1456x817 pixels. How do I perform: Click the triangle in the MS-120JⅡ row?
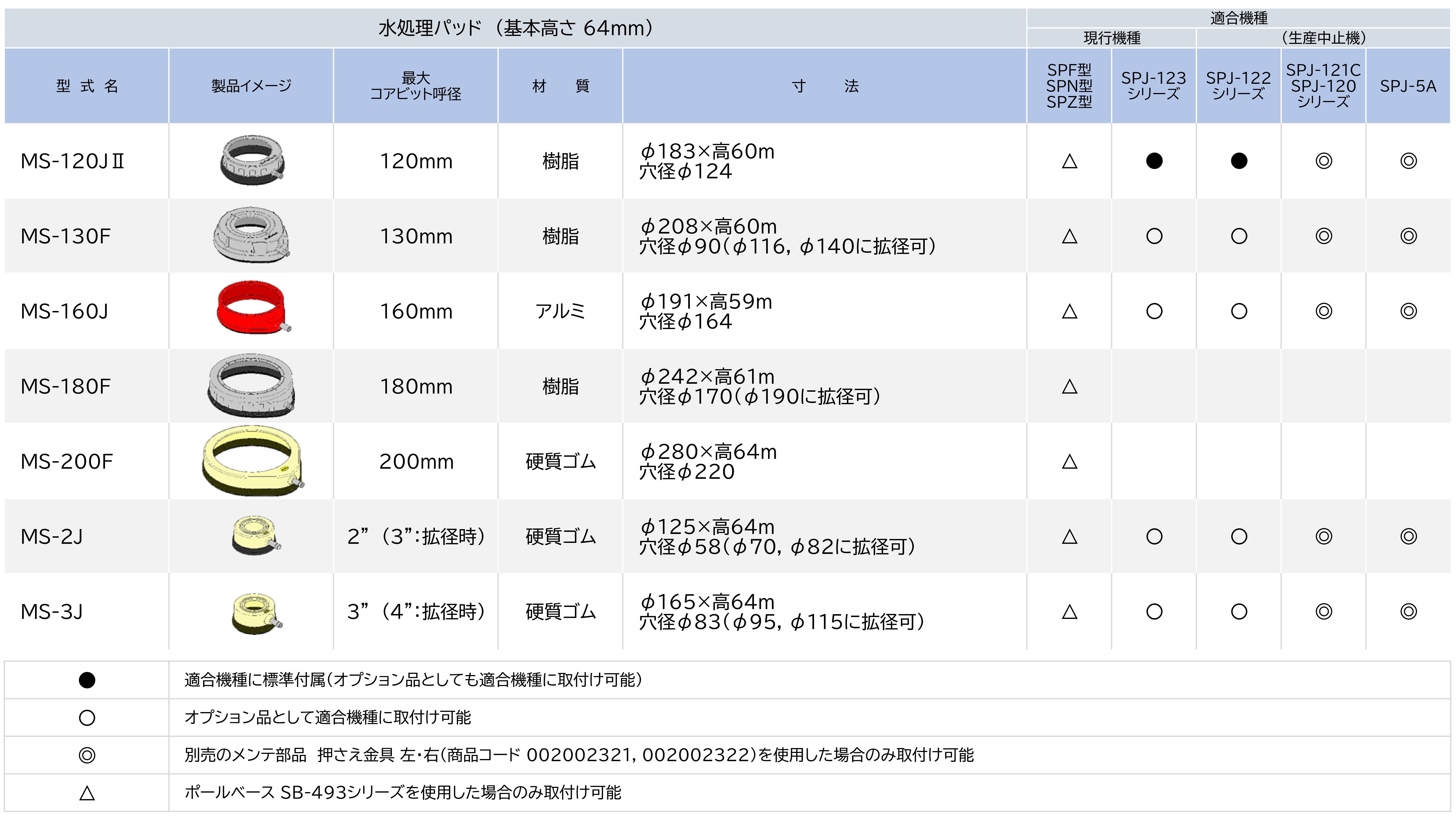coord(1069,161)
